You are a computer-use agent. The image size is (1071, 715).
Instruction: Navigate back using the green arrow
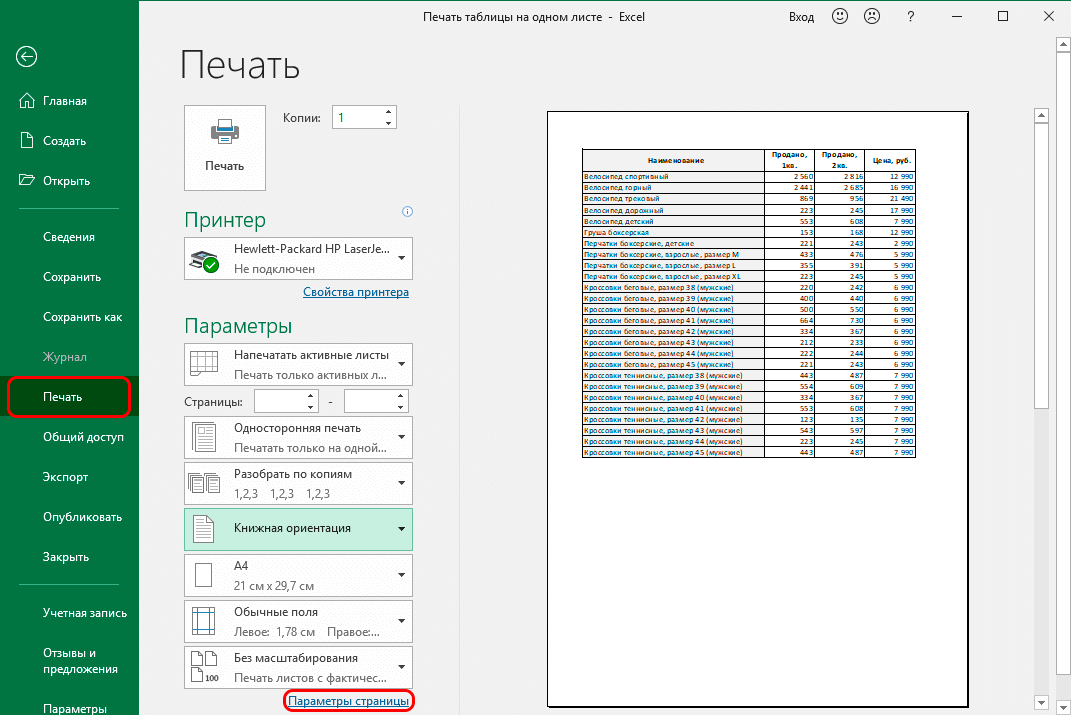(x=26, y=57)
